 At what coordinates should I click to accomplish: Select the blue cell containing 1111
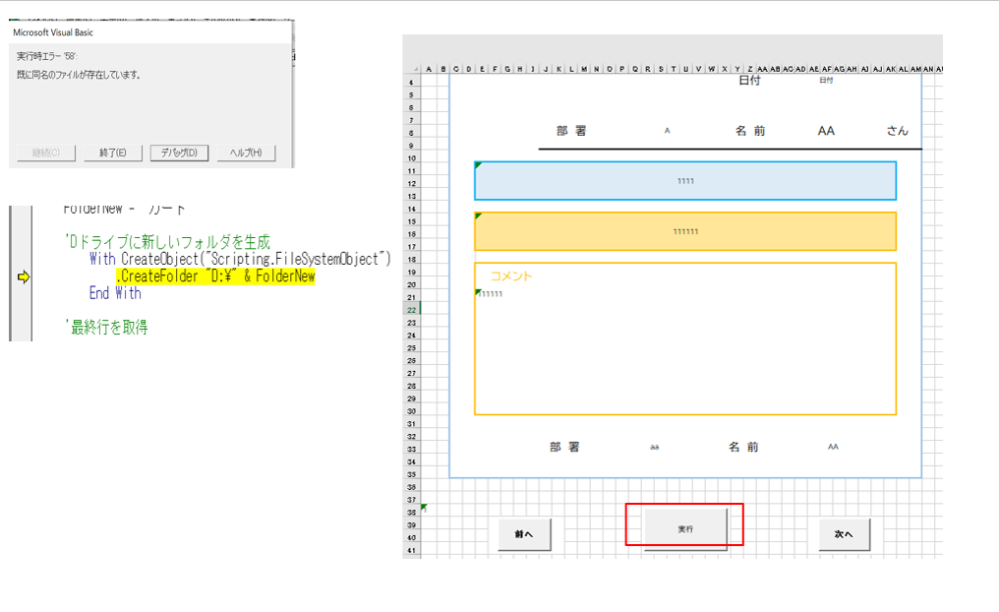[x=685, y=181]
